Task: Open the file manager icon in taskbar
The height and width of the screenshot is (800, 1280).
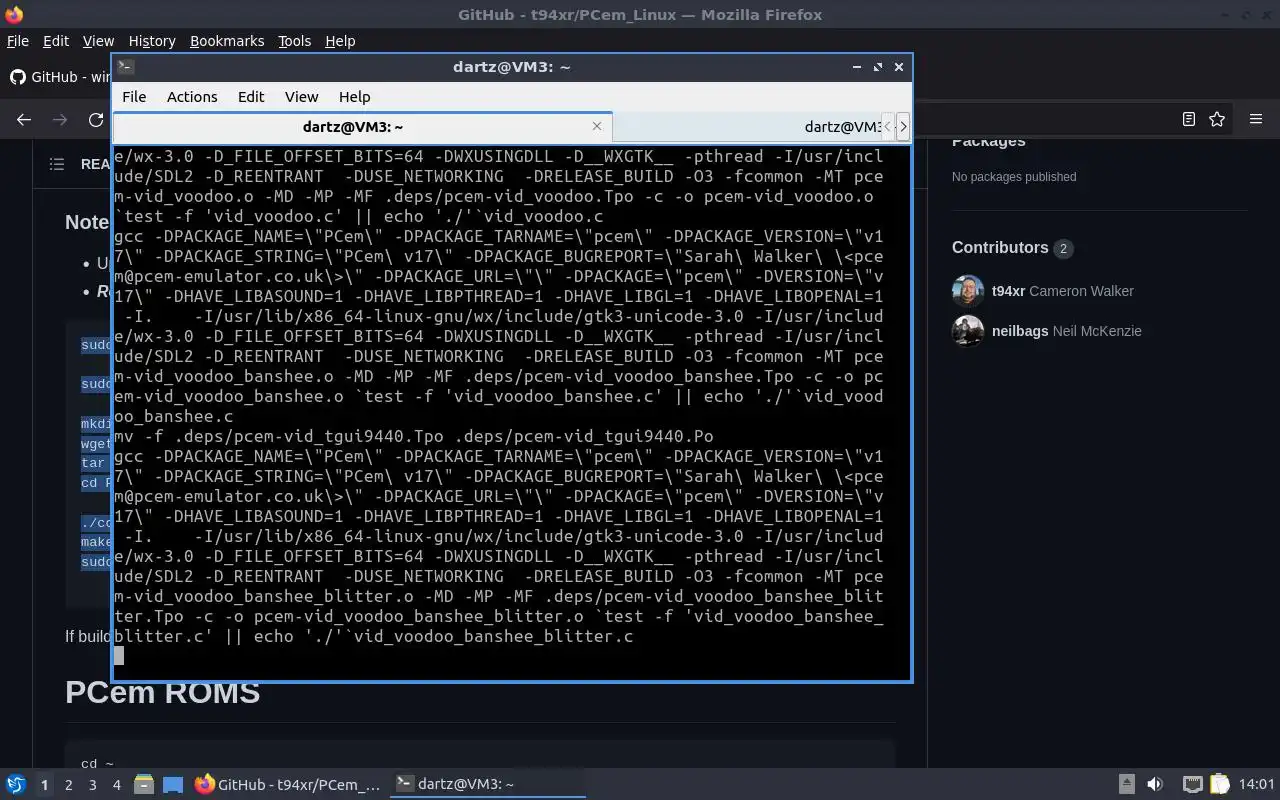Action: (144, 785)
